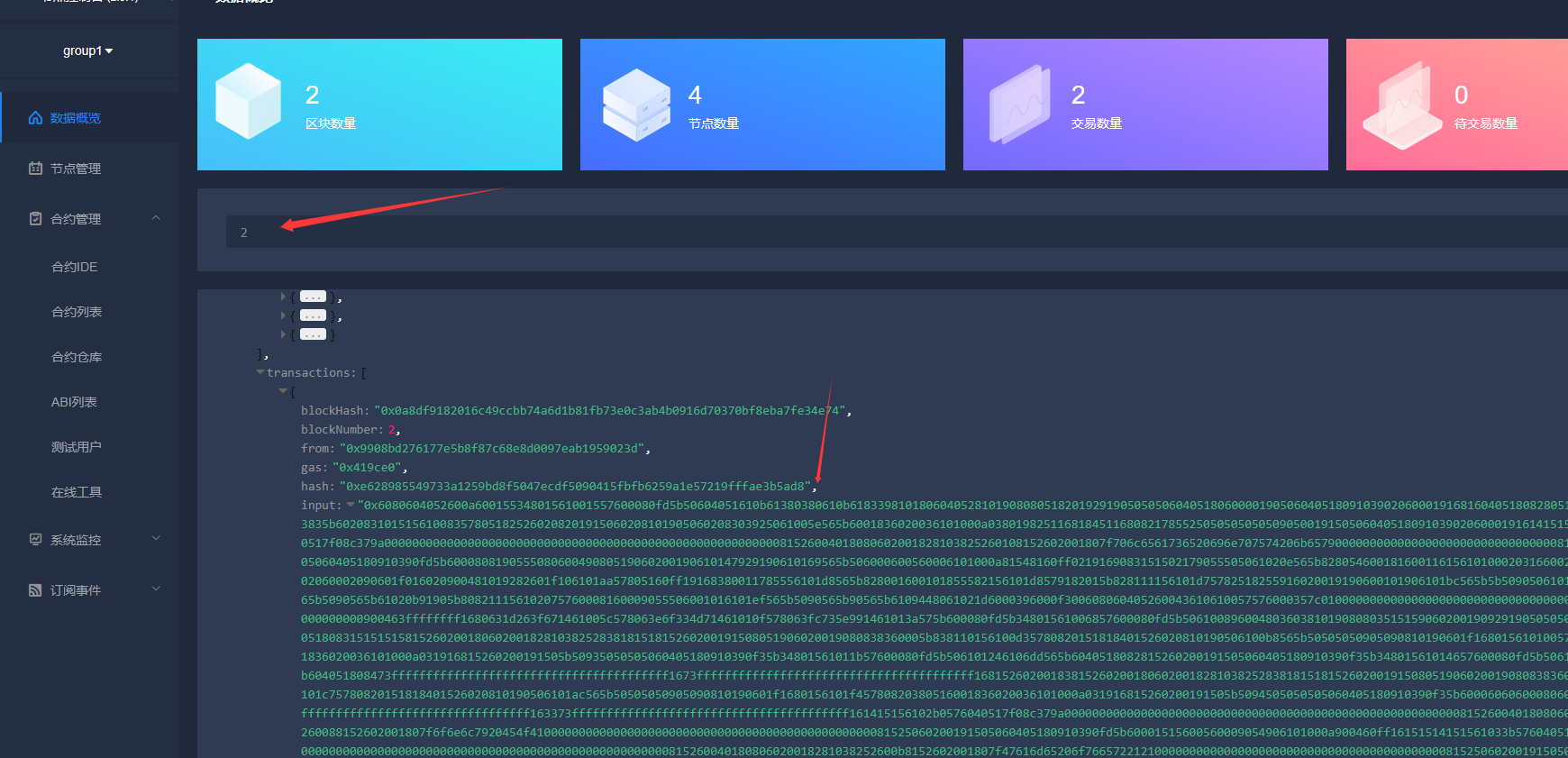The height and width of the screenshot is (758, 1568).
Task: Expand the 订阅事件 menu chevron
Action: [x=156, y=589]
